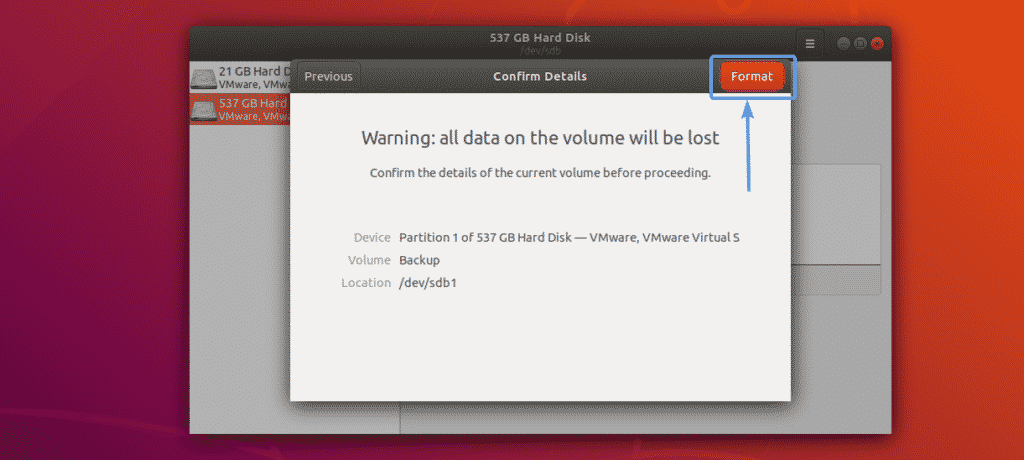Close the Disks window
This screenshot has width=1024, height=460.
[x=876, y=44]
